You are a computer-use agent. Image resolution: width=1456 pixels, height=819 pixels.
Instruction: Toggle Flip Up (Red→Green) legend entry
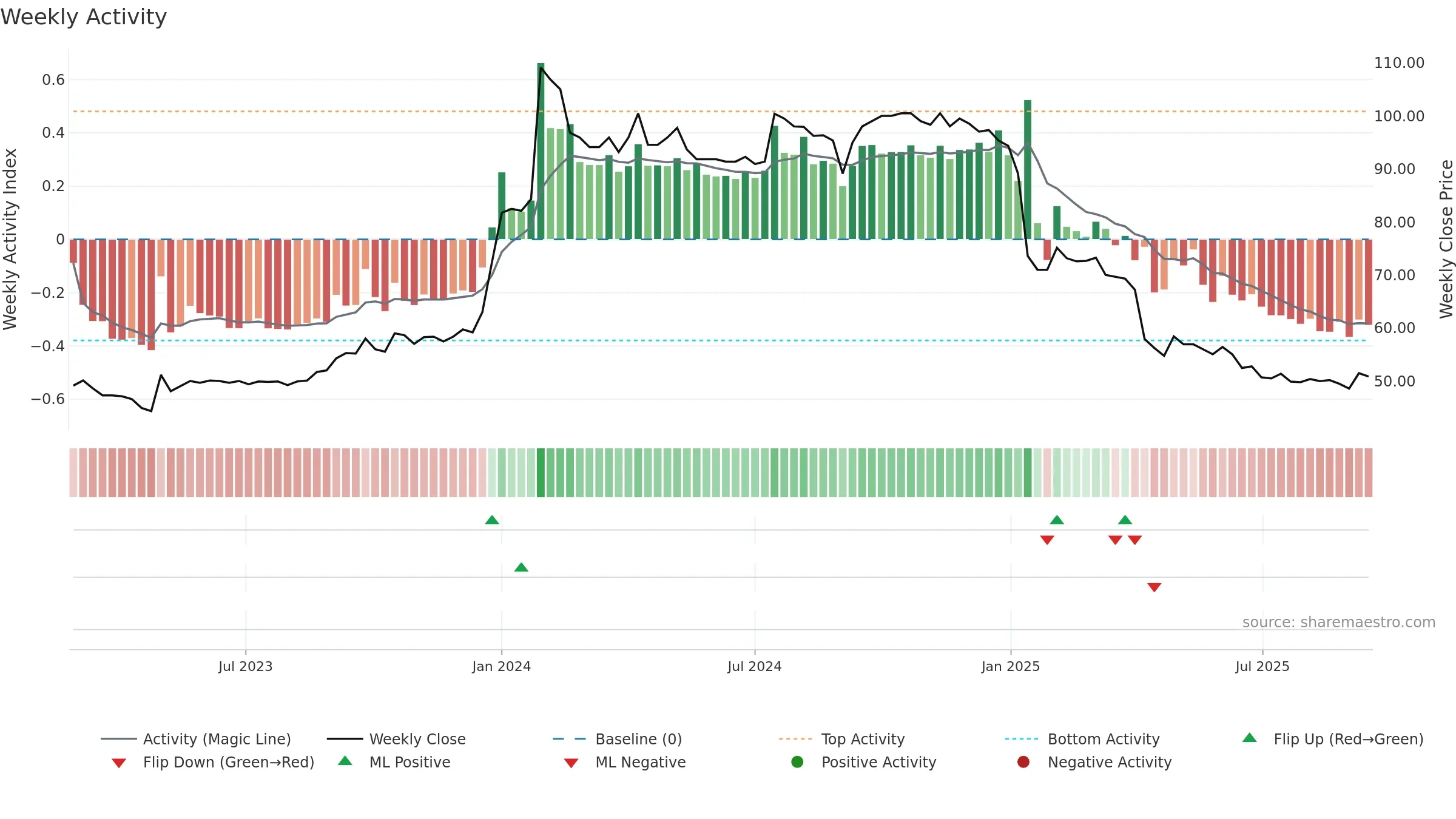(1333, 739)
